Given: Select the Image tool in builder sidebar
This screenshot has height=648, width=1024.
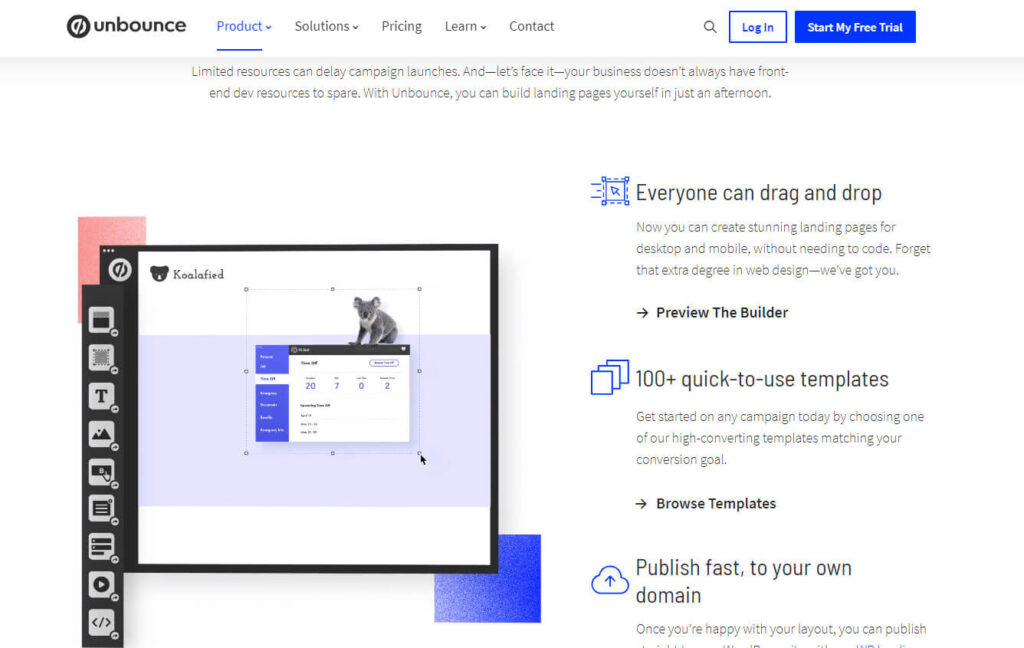Looking at the screenshot, I should 101,434.
